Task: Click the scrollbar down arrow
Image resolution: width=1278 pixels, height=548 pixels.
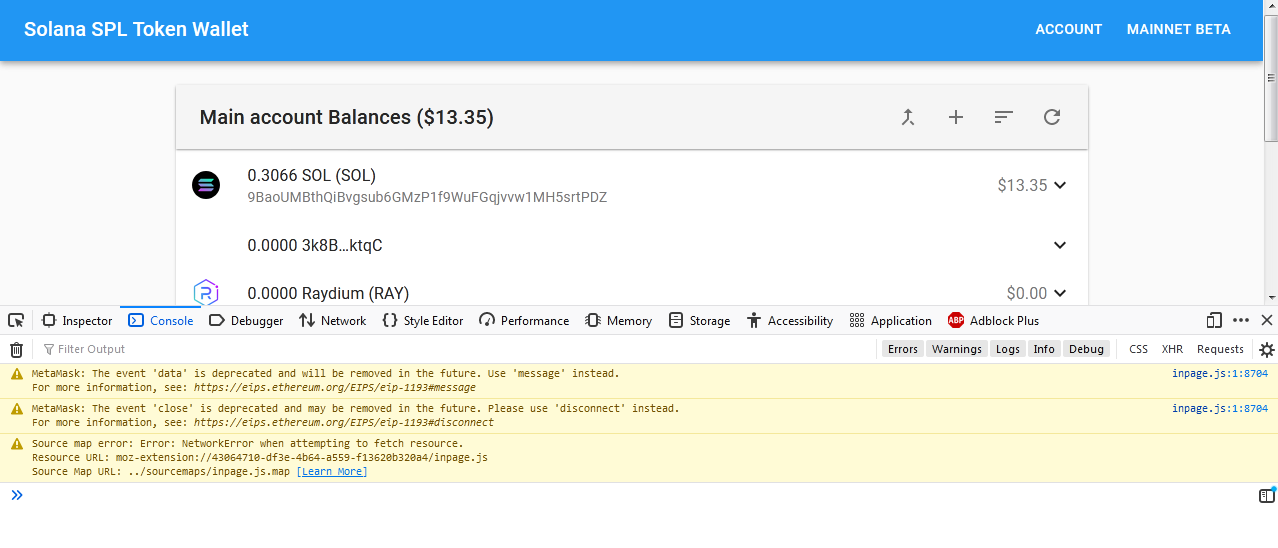Action: (1271, 298)
